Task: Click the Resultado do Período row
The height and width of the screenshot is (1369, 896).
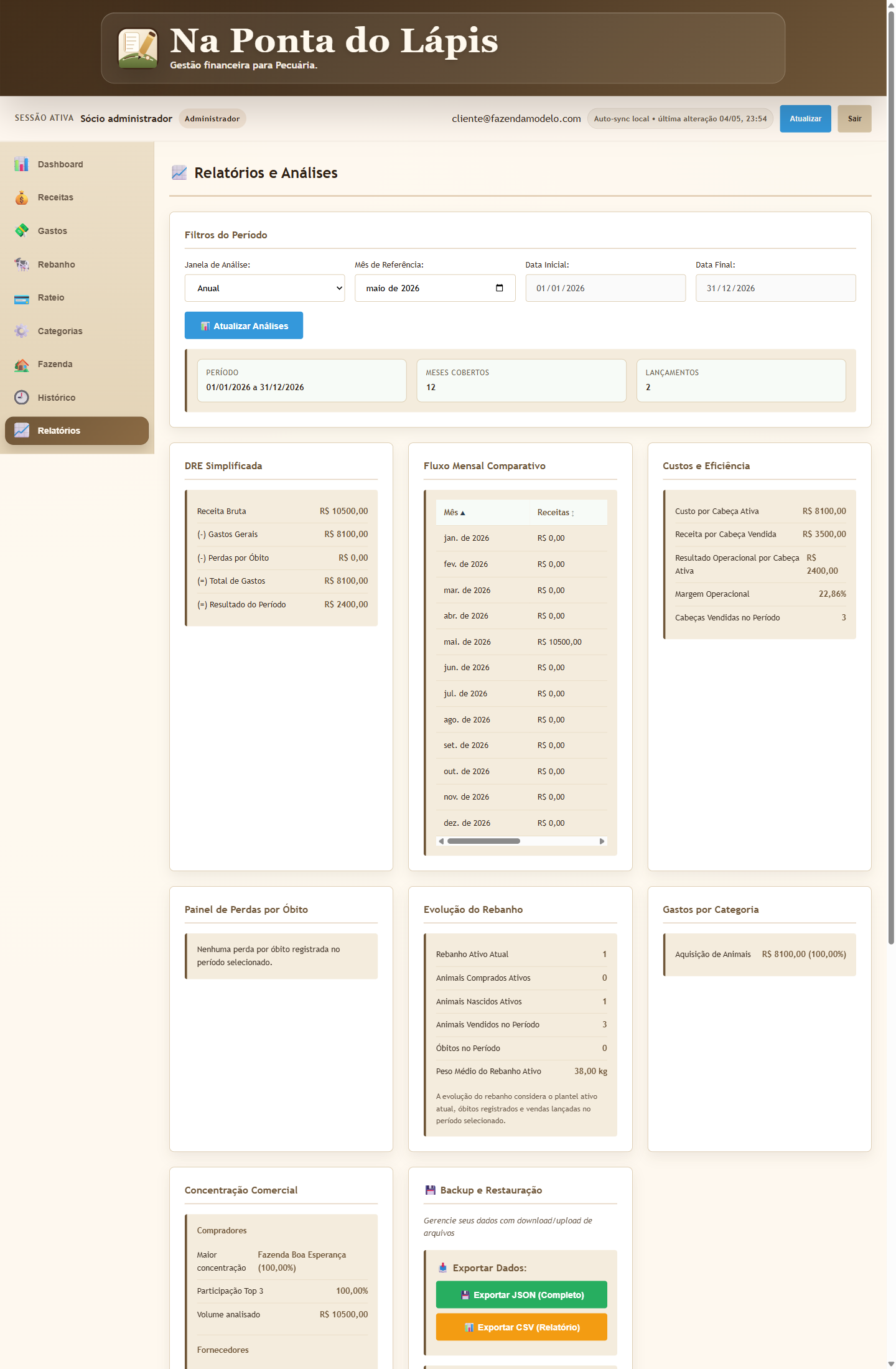Action: [282, 604]
